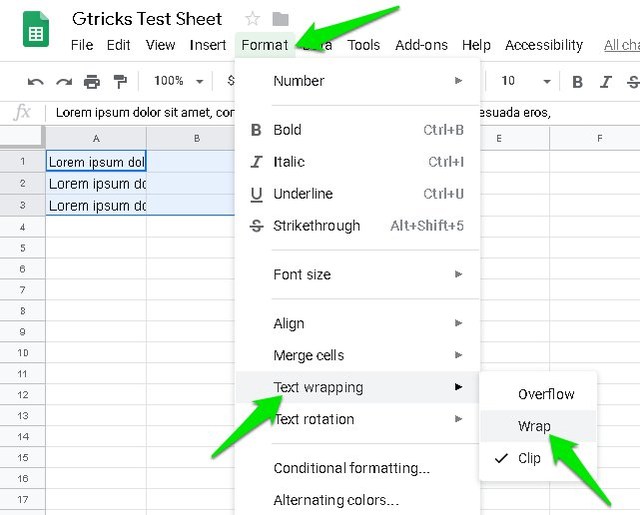Click Conditional formatting menu entry
This screenshot has height=515, width=640.
pyautogui.click(x=351, y=468)
